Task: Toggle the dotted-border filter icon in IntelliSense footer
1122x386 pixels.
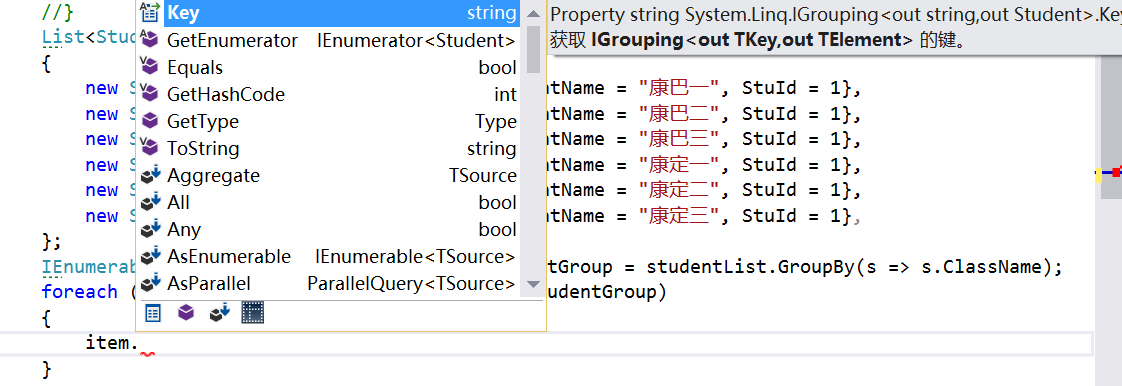Action: click(253, 312)
